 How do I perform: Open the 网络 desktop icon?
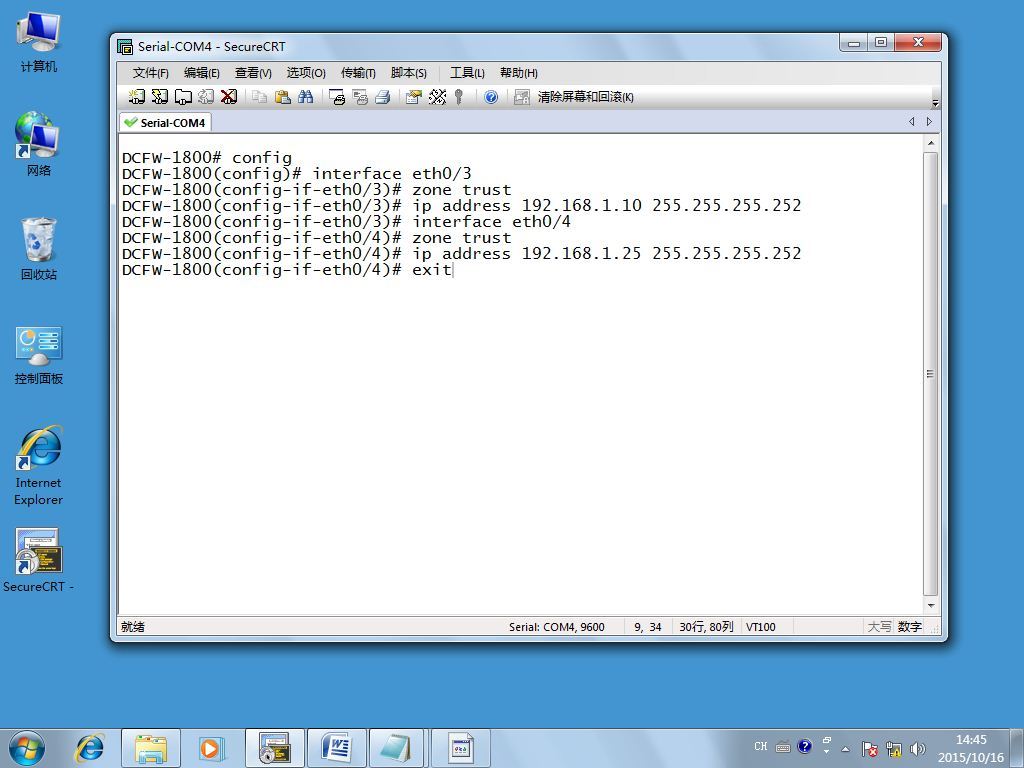39,144
